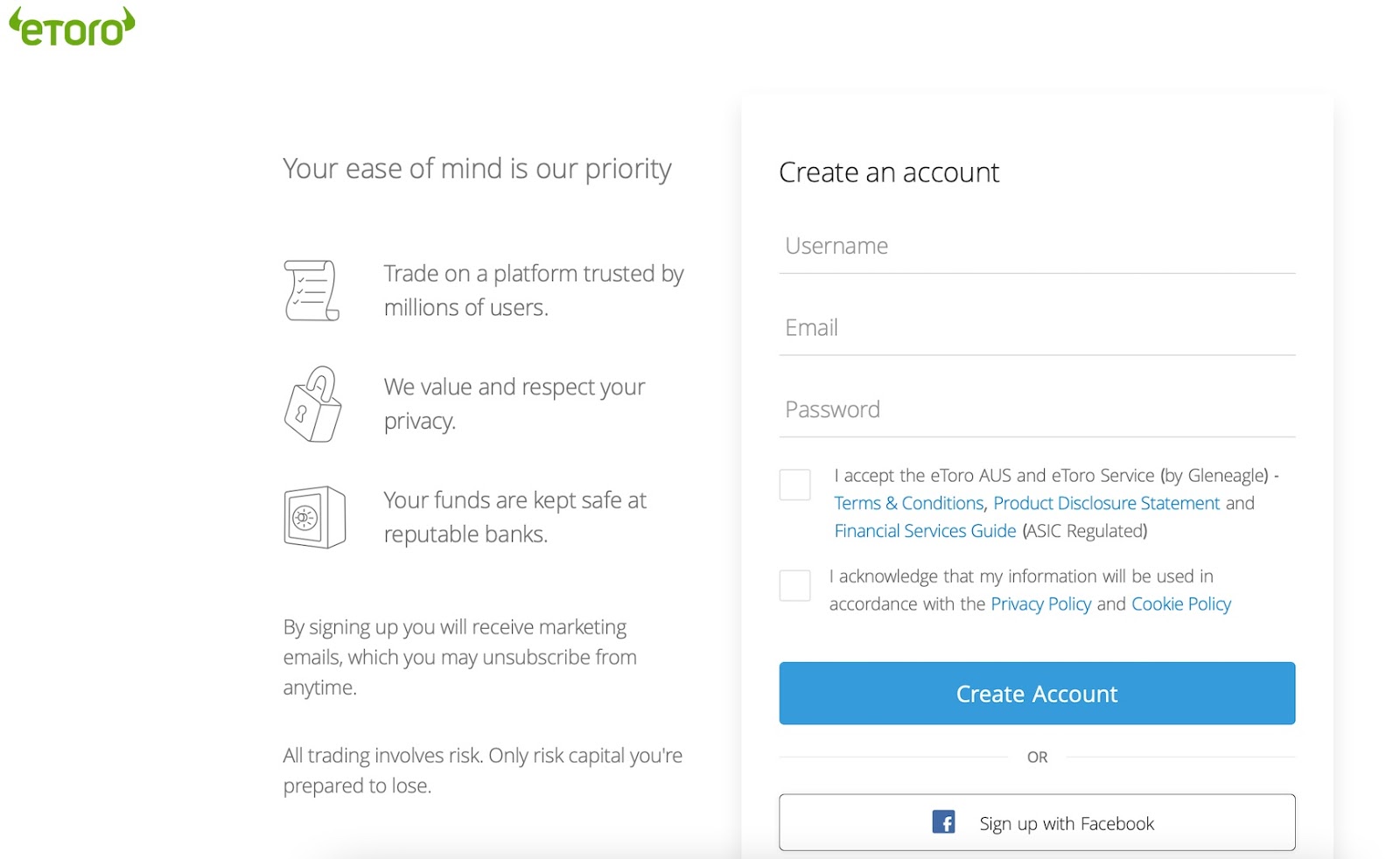Click the trading risk warning text
This screenshot has height=859, width=1400.
point(482,770)
